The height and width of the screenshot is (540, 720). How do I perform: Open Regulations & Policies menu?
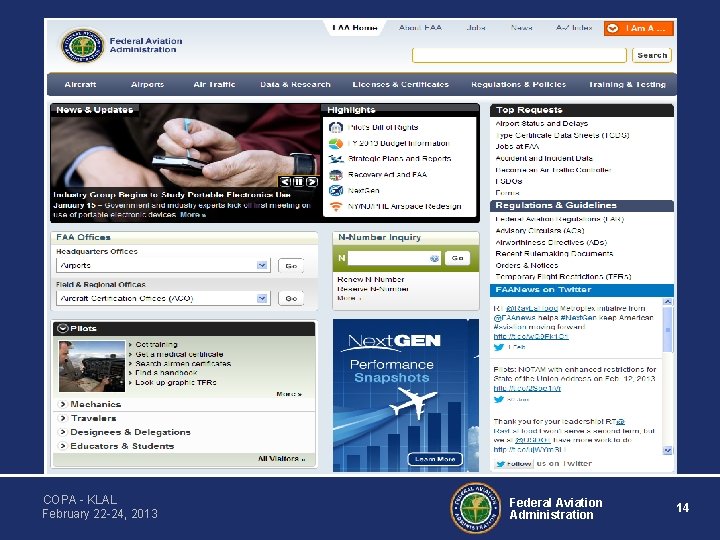(x=518, y=84)
